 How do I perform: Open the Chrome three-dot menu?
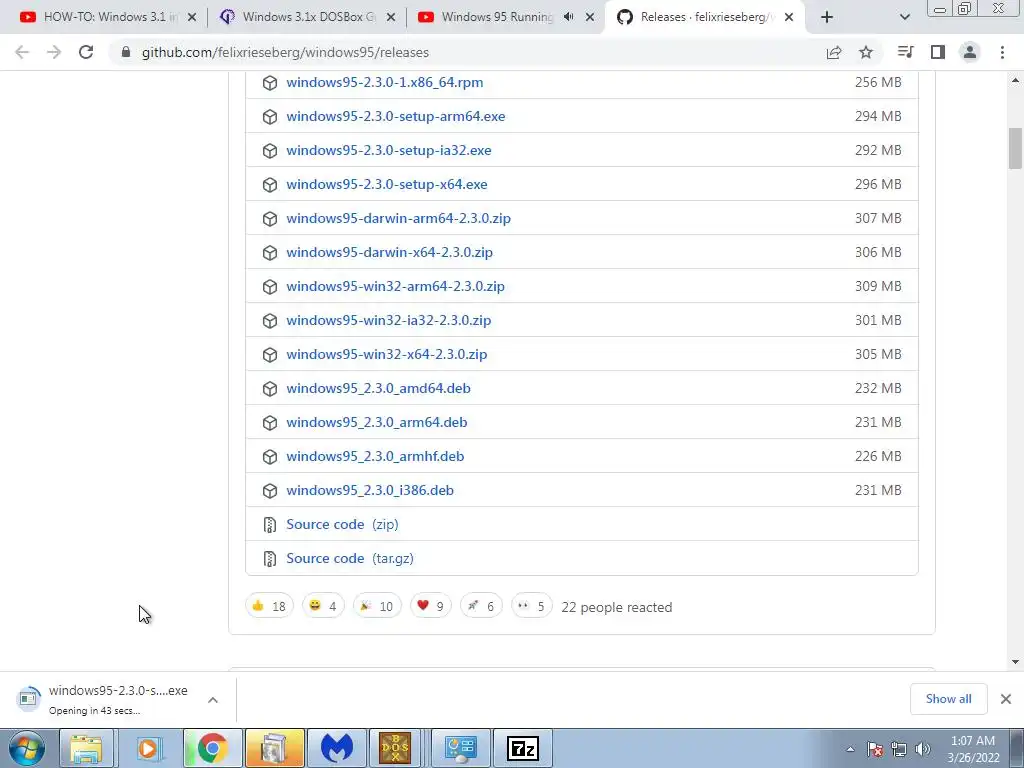click(1002, 52)
